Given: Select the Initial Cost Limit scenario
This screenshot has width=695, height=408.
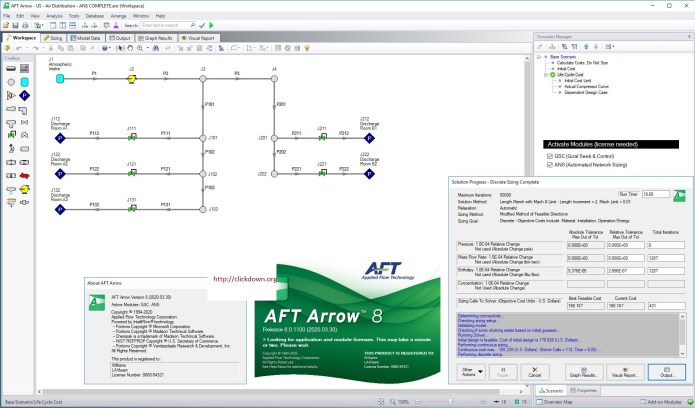Looking at the screenshot, I should [x=578, y=80].
